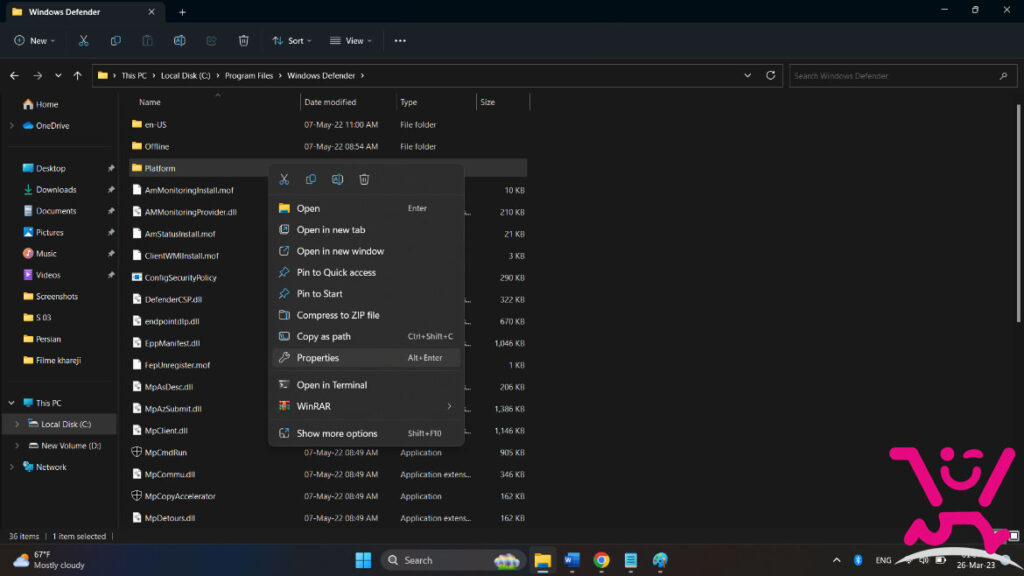This screenshot has height=576, width=1024.
Task: Click Program Files in the breadcrumb
Action: [x=249, y=76]
